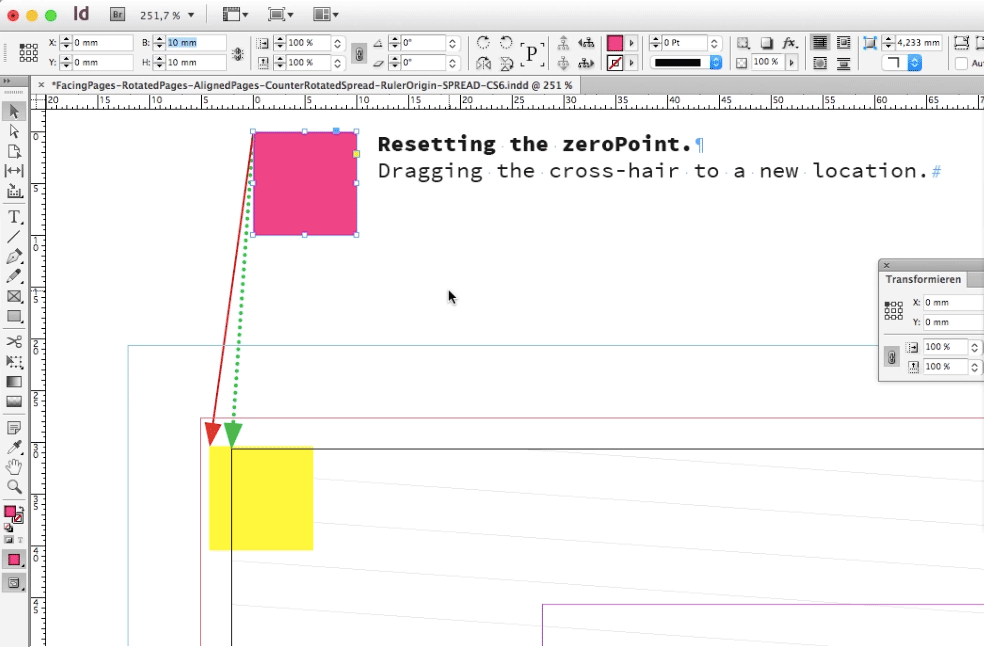Select the Zoom tool
This screenshot has width=984, height=647.
click(x=14, y=487)
